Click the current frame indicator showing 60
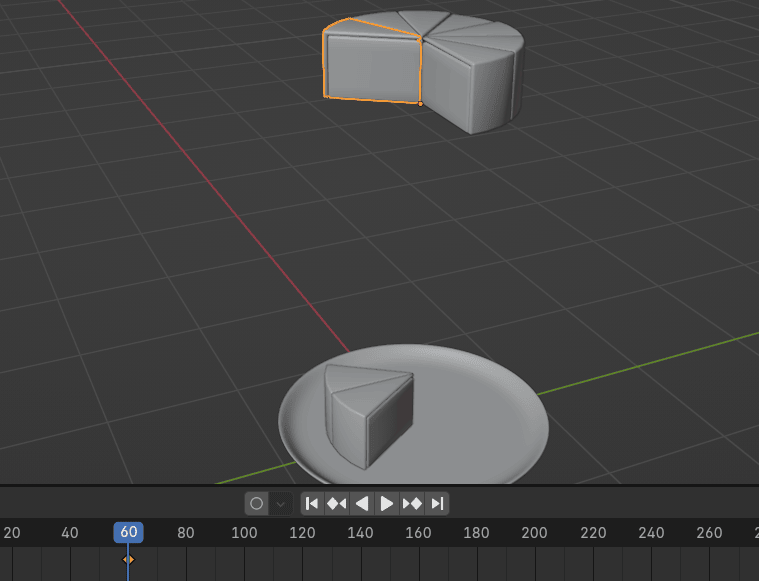The width and height of the screenshot is (759, 581). 128,532
